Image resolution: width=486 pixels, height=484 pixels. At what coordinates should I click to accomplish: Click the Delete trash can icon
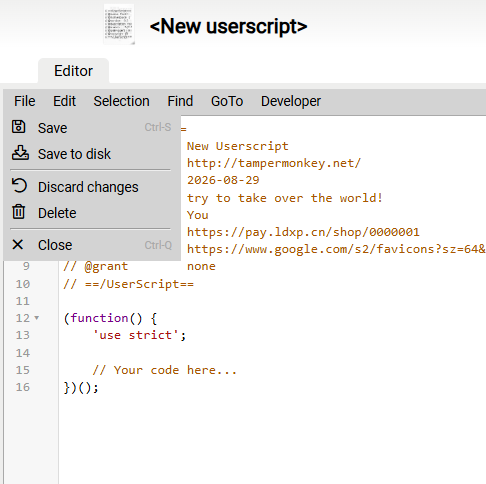pos(19,212)
